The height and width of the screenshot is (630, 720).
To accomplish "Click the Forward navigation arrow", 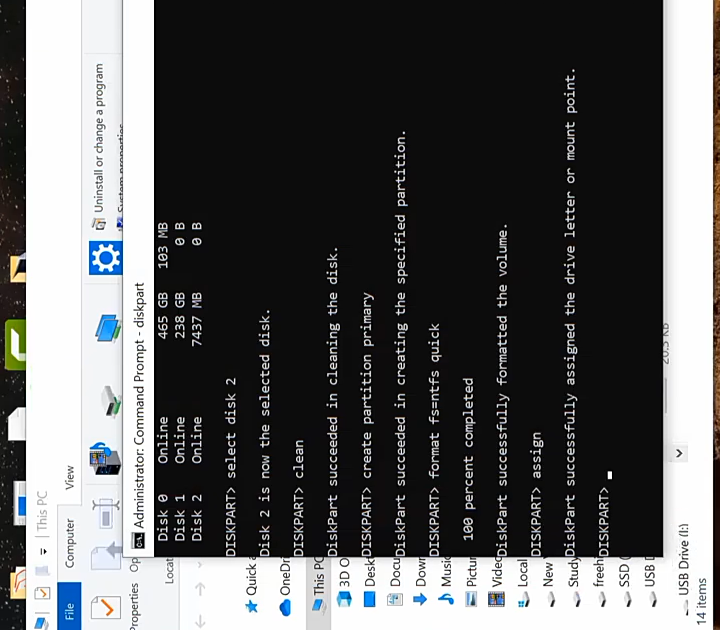I will [200, 589].
